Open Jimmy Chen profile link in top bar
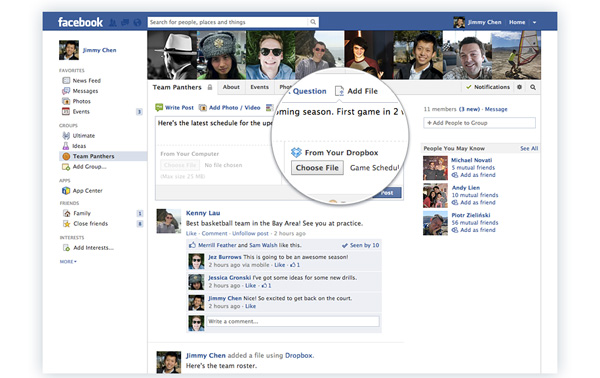The width and height of the screenshot is (600, 378). tap(484, 22)
